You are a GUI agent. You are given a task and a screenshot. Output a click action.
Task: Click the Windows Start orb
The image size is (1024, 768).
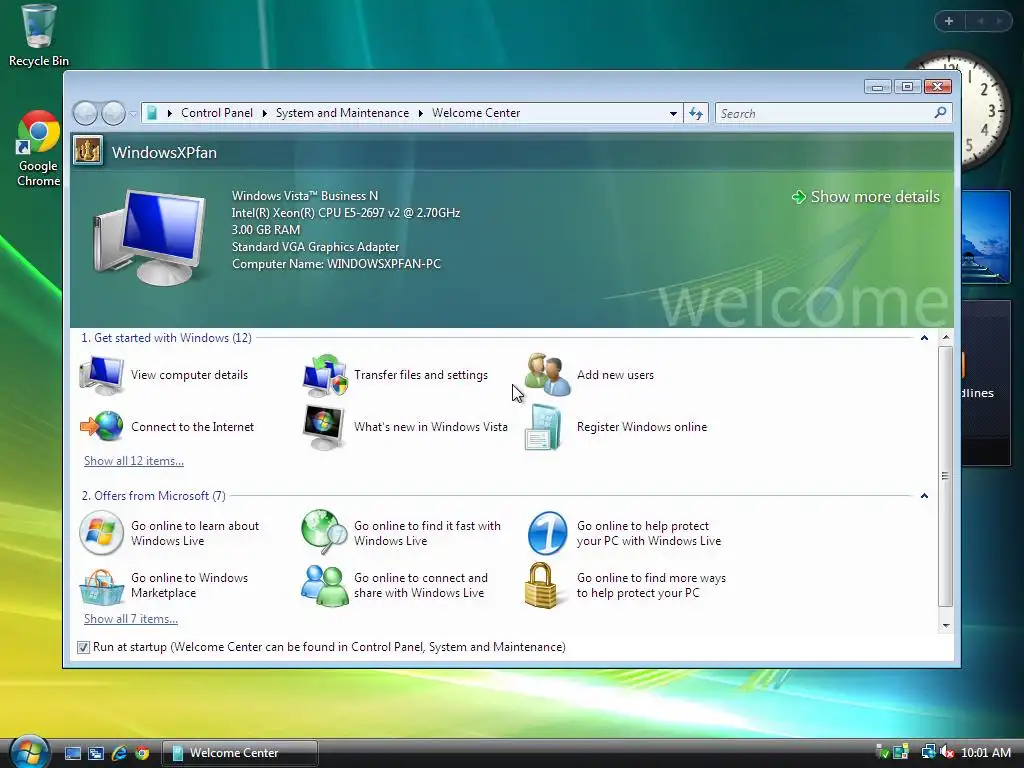coord(29,751)
